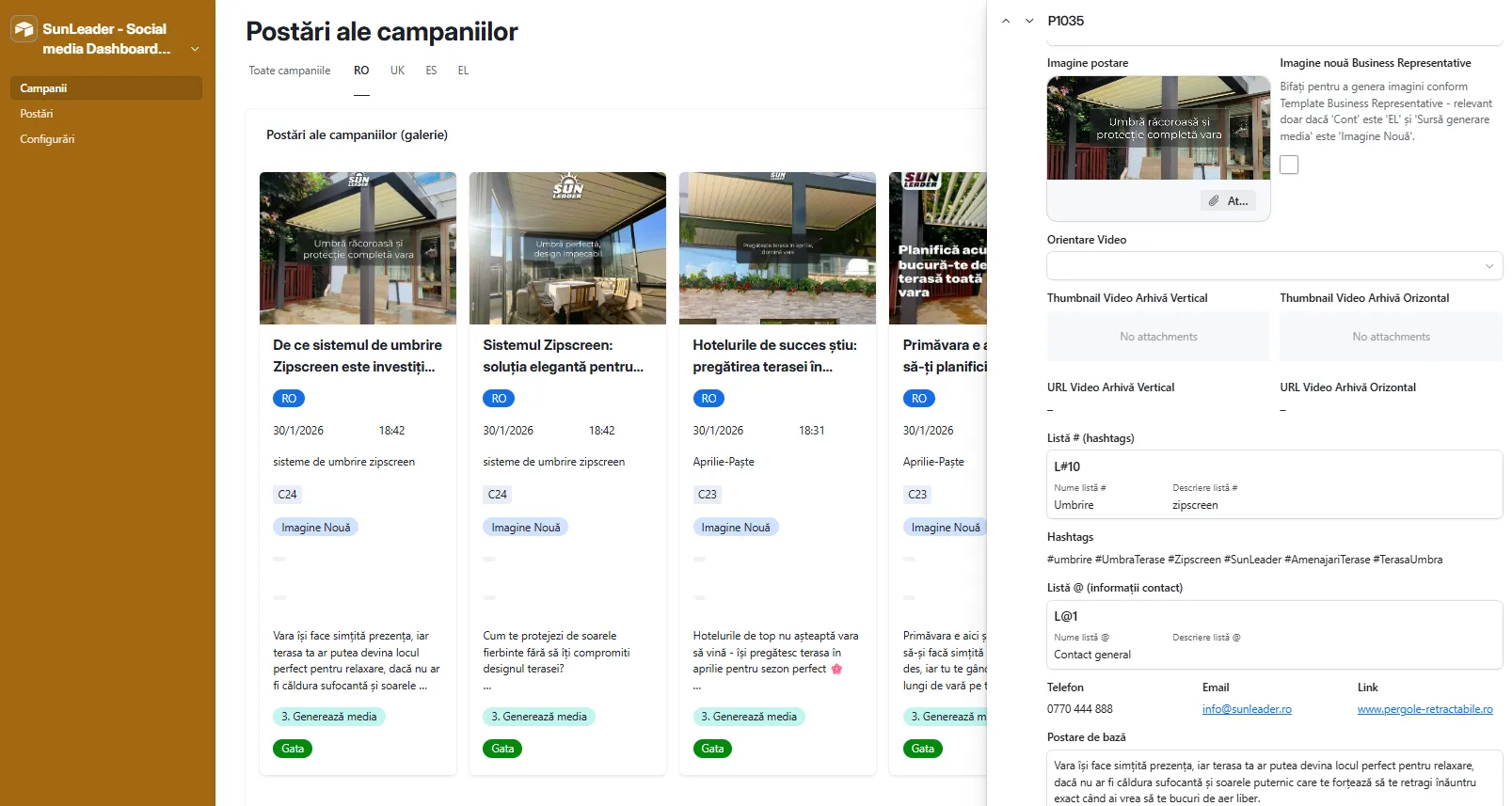This screenshot has width=1512, height=806.
Task: Tick the Imagine nouă Business Representative checkbox
Action: pos(1289,165)
